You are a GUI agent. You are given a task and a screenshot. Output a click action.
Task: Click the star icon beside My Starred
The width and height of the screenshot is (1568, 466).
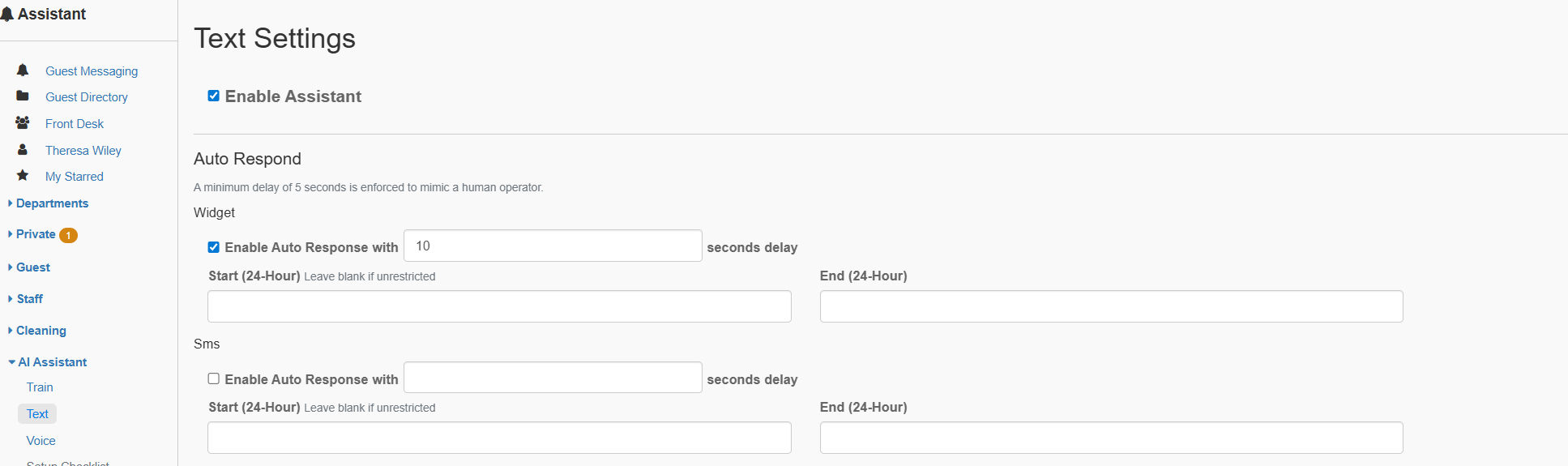coord(23,176)
